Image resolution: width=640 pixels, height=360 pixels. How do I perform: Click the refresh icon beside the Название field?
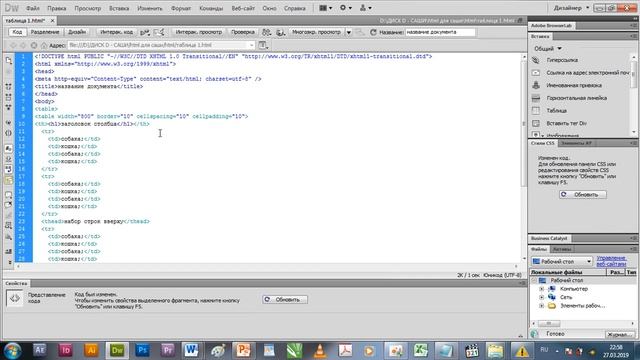(x=373, y=32)
